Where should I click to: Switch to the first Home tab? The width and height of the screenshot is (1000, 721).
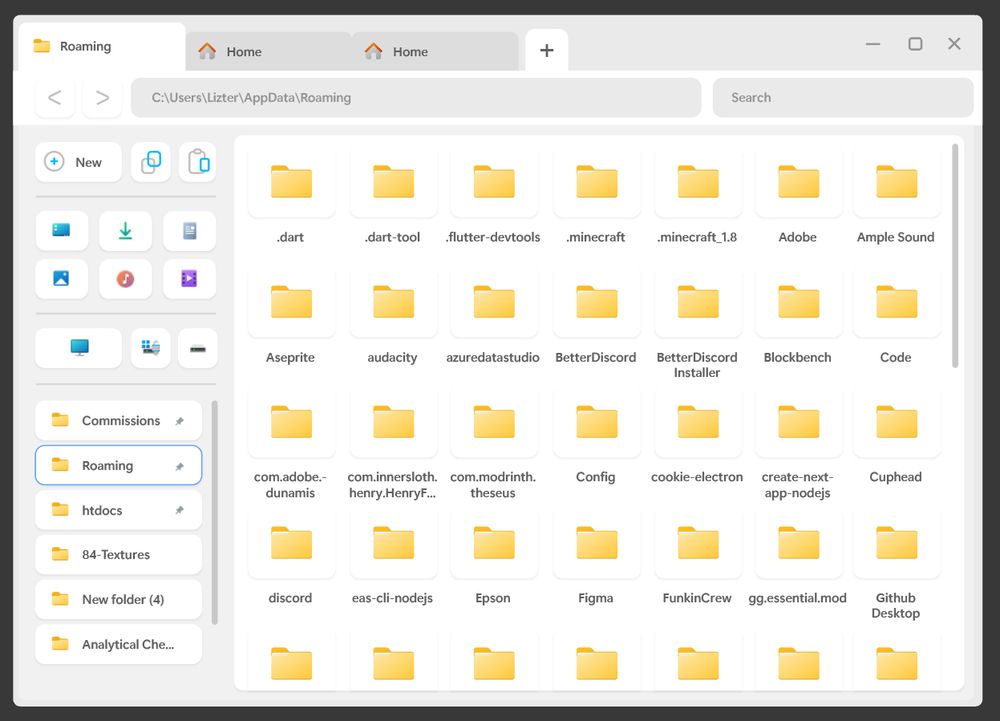click(268, 52)
